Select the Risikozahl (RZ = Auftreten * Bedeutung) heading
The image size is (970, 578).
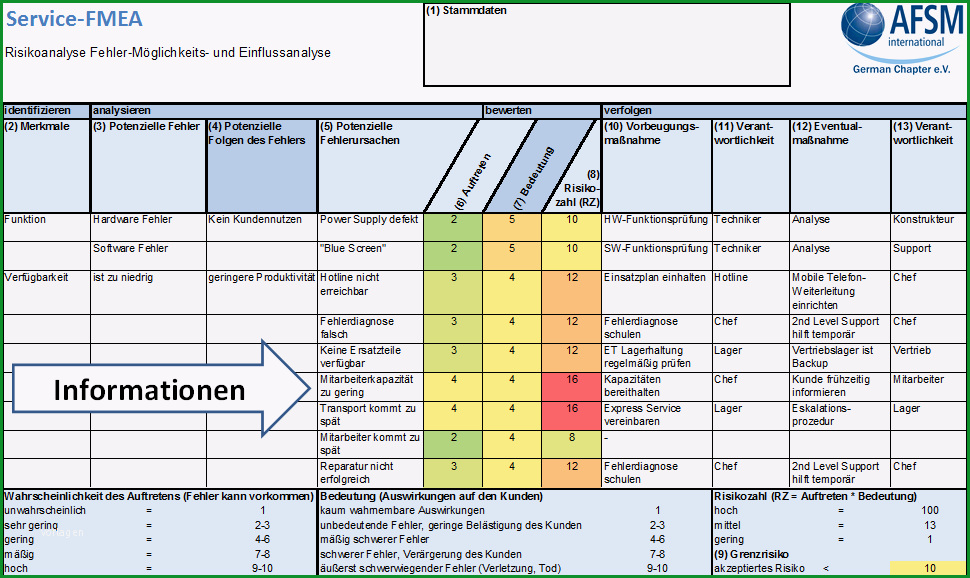815,496
